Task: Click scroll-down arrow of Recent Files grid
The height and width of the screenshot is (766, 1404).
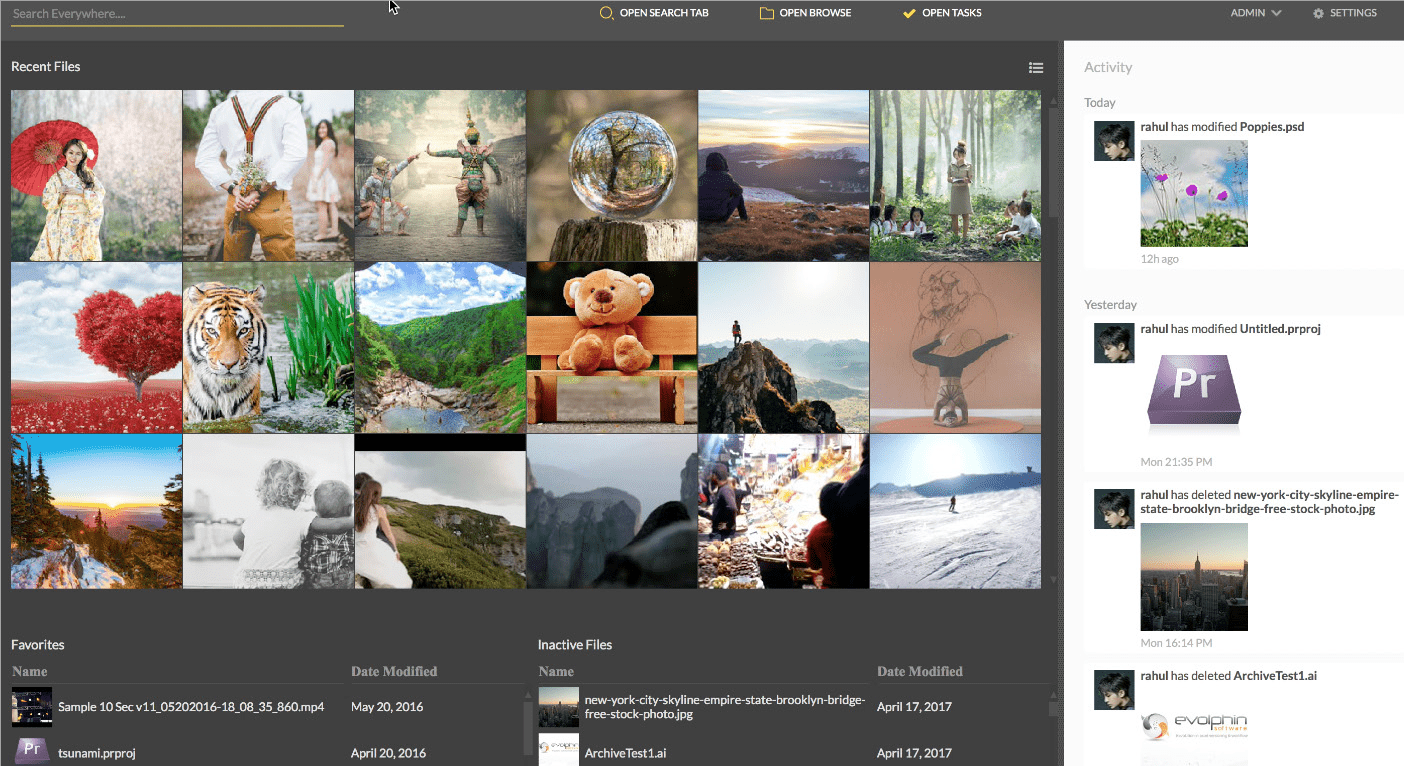Action: coord(1051,580)
